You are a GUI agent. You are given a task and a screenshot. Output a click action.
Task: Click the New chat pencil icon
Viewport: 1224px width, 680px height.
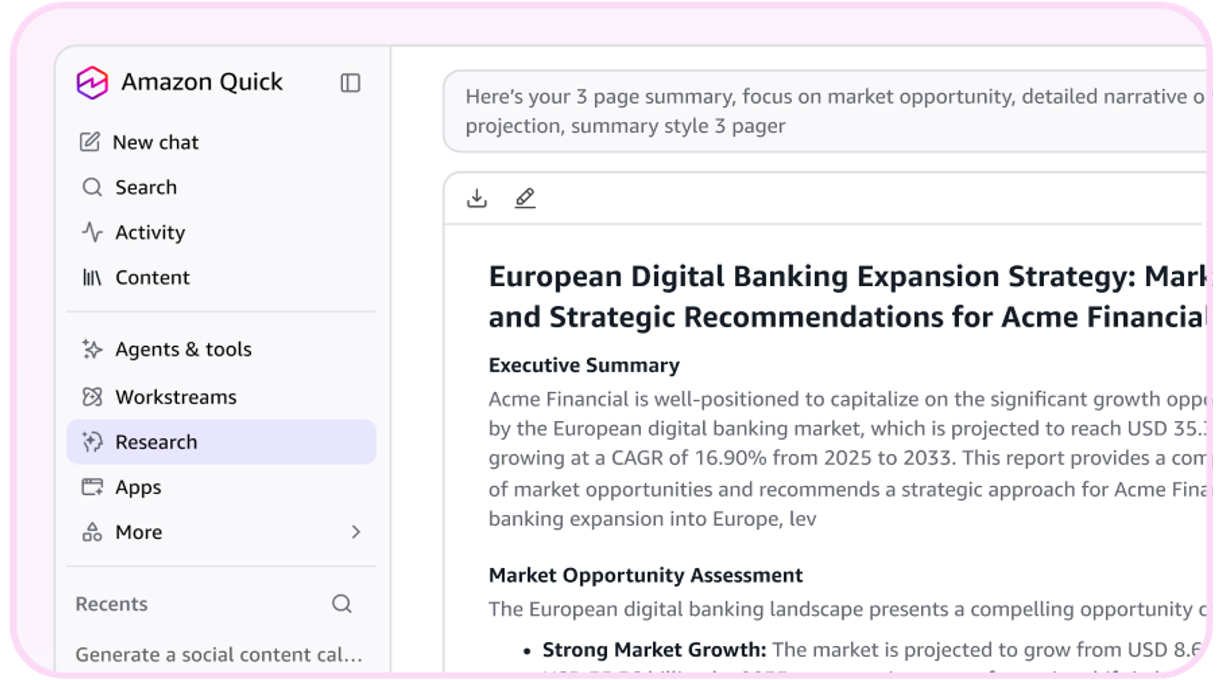coord(90,142)
